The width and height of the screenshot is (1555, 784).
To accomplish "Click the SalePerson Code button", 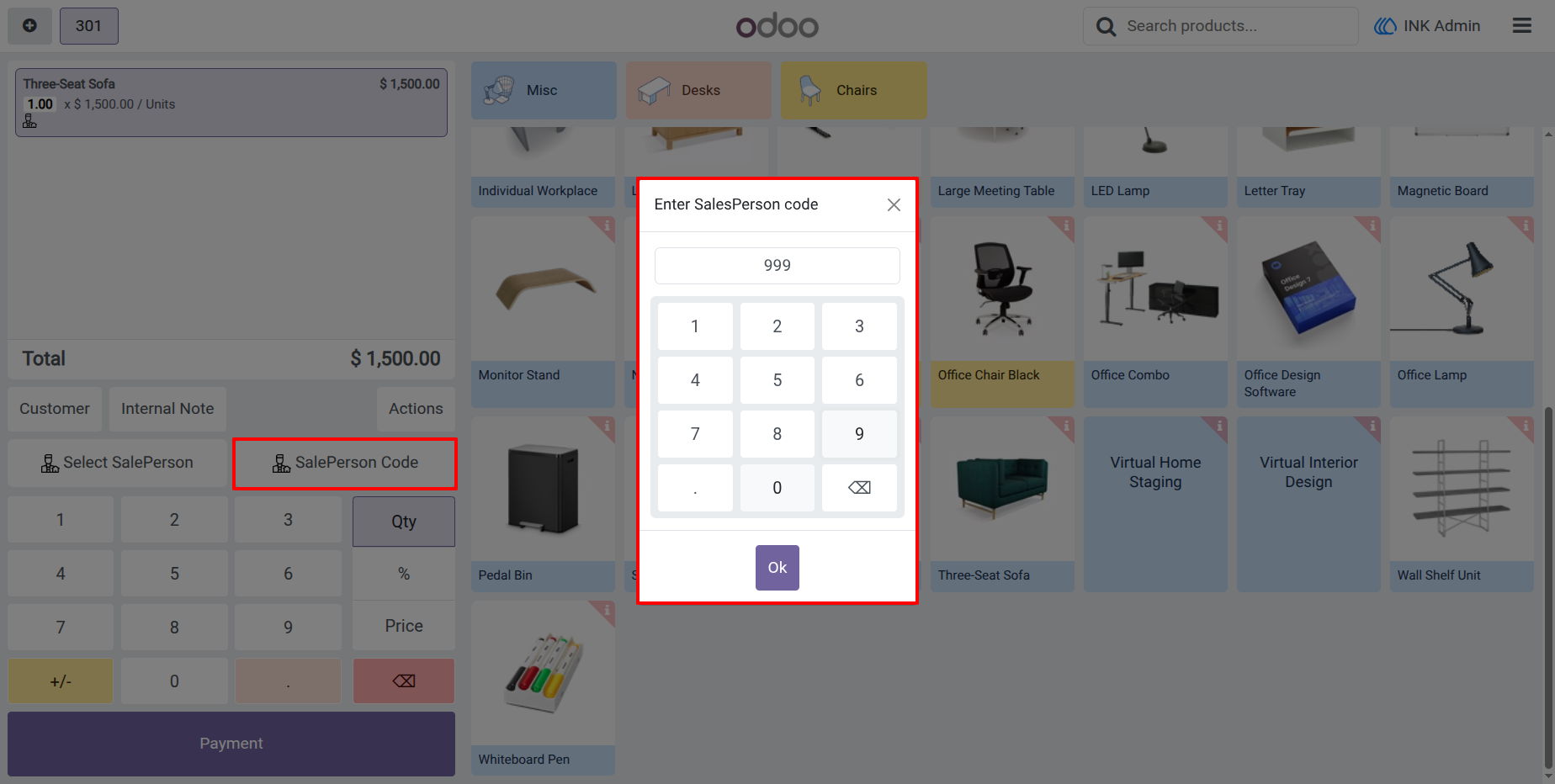I will click(x=345, y=463).
